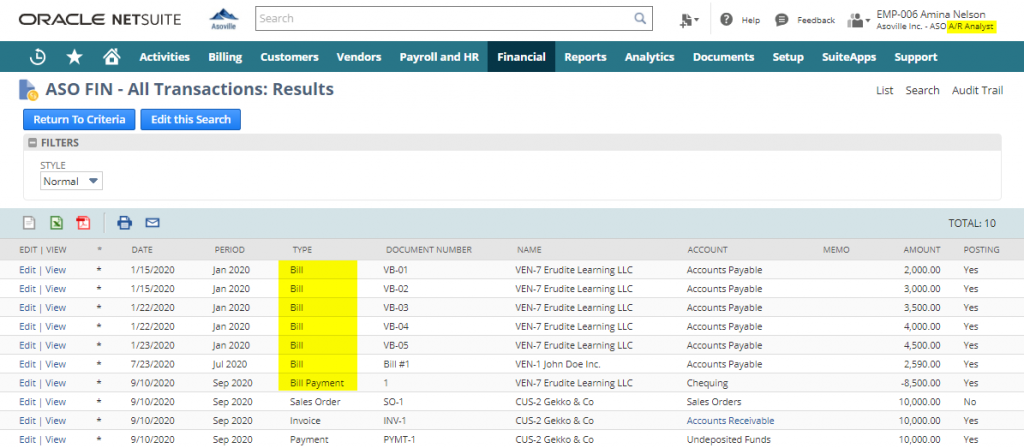The image size is (1024, 448).
Task: Sort by the DOCUMENT NUMBER column header
Action: [x=428, y=249]
